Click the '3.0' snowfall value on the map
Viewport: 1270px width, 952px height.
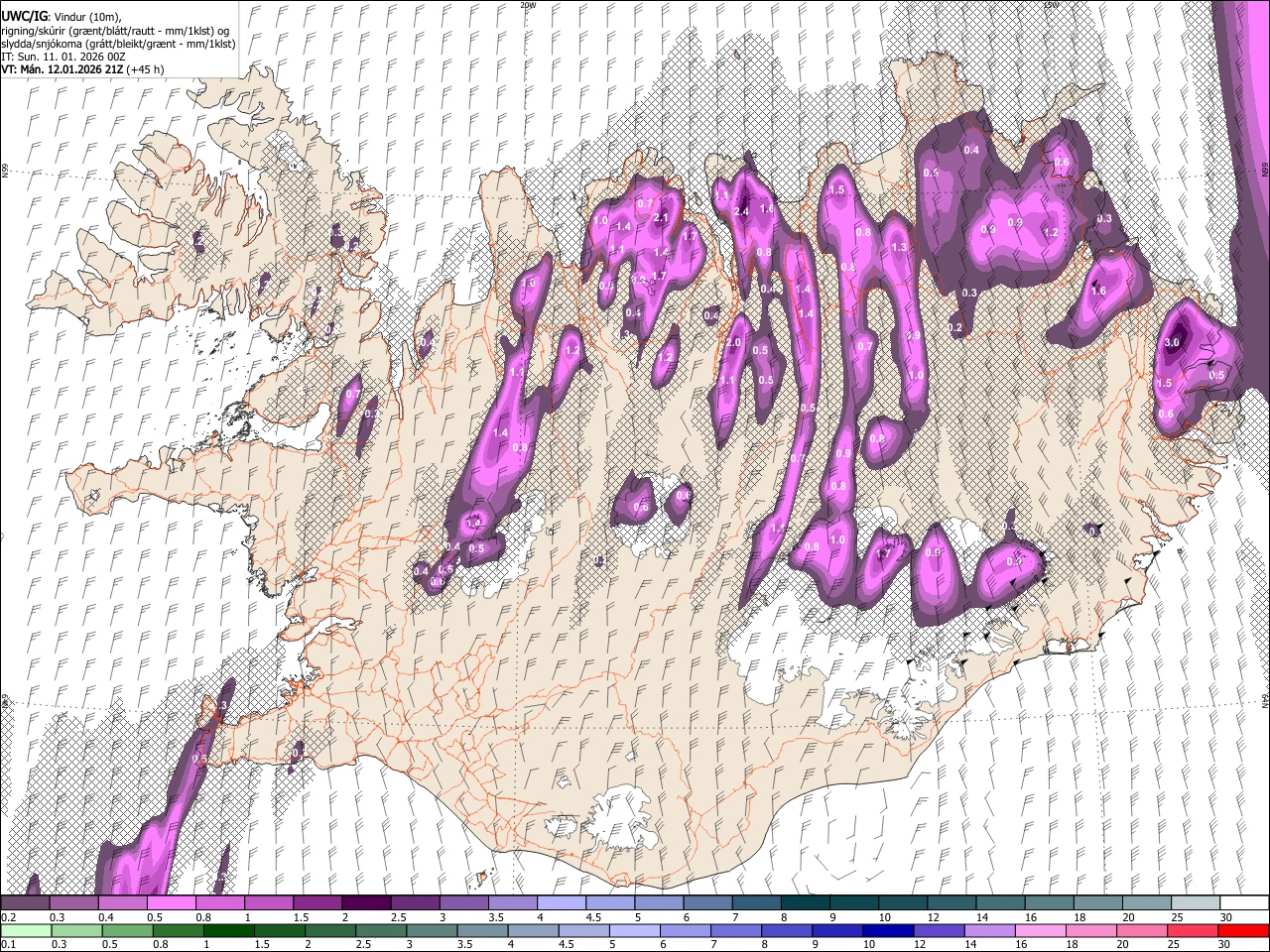coord(1172,342)
